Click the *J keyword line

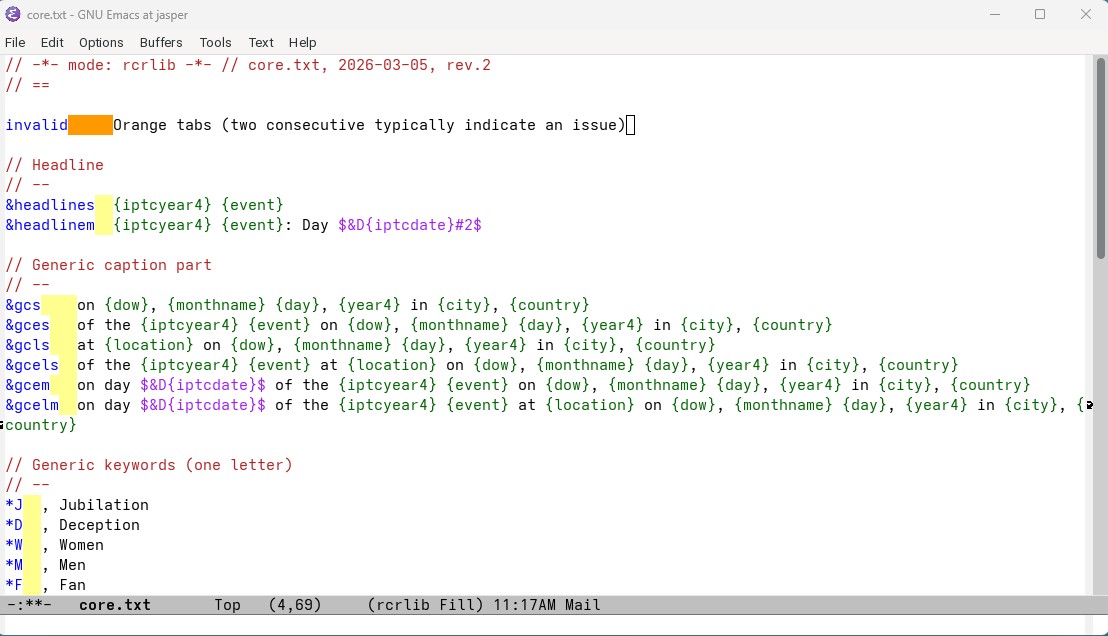(x=77, y=505)
